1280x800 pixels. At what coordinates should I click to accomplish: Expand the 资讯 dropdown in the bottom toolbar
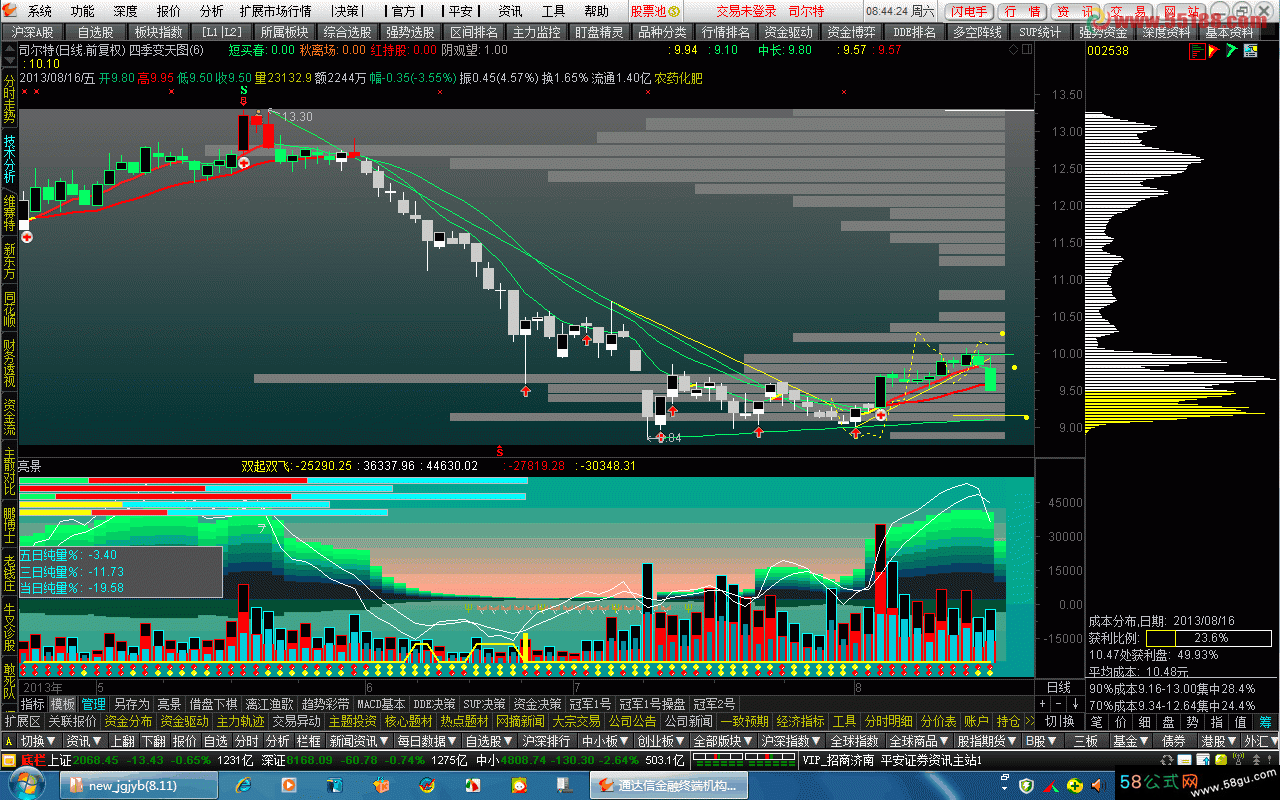coord(85,741)
